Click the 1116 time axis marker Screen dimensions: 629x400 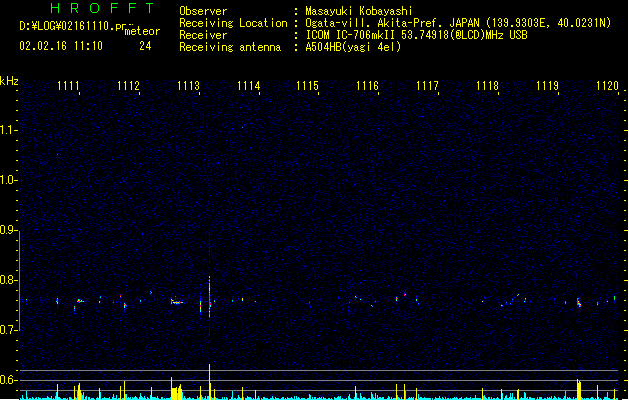coord(367,85)
